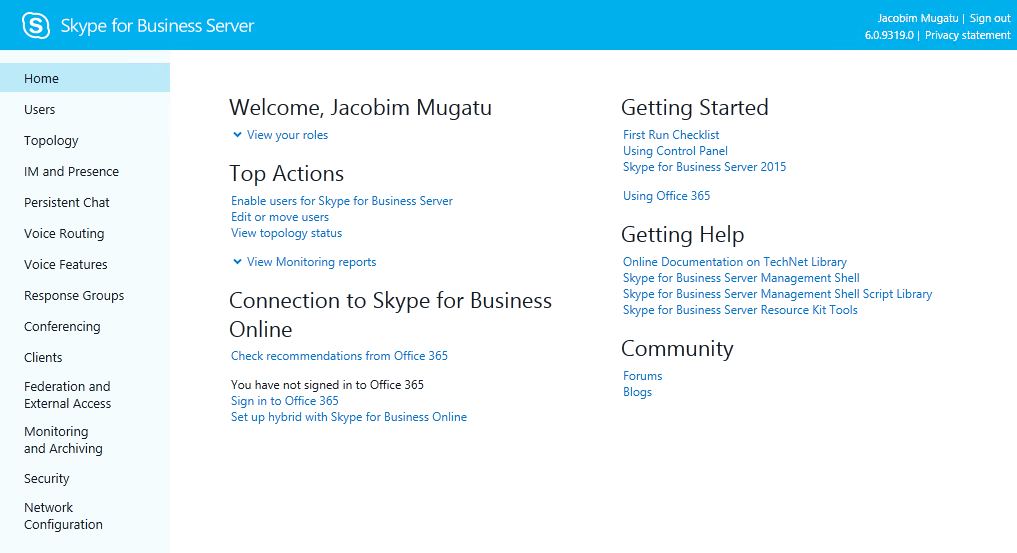Open the Blogs community link

(x=638, y=392)
